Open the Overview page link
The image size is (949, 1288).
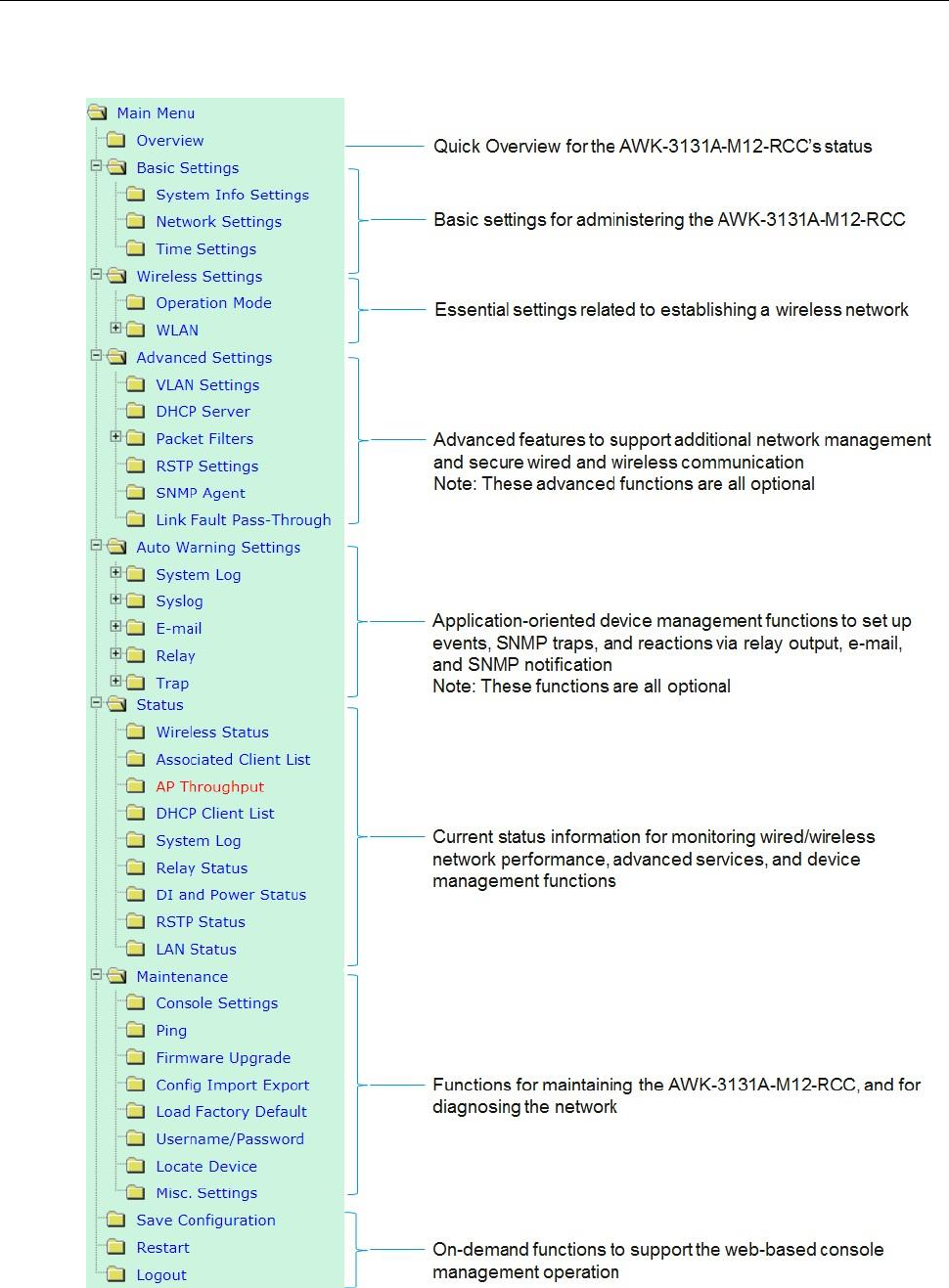[x=170, y=140]
